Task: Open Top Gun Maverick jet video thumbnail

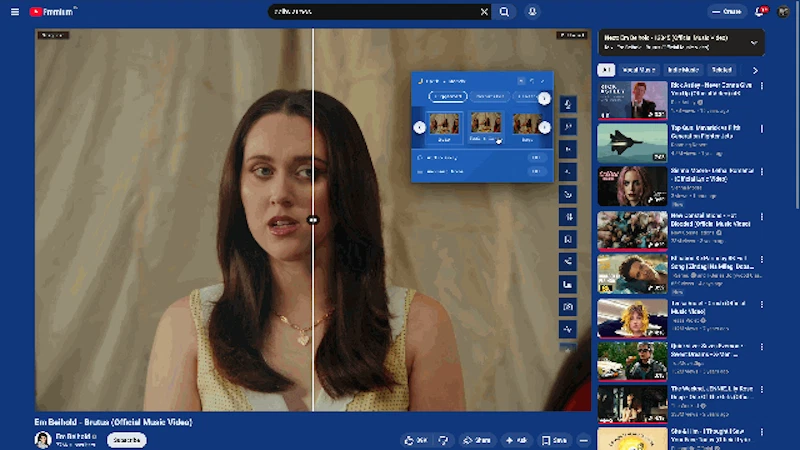Action: tap(632, 143)
